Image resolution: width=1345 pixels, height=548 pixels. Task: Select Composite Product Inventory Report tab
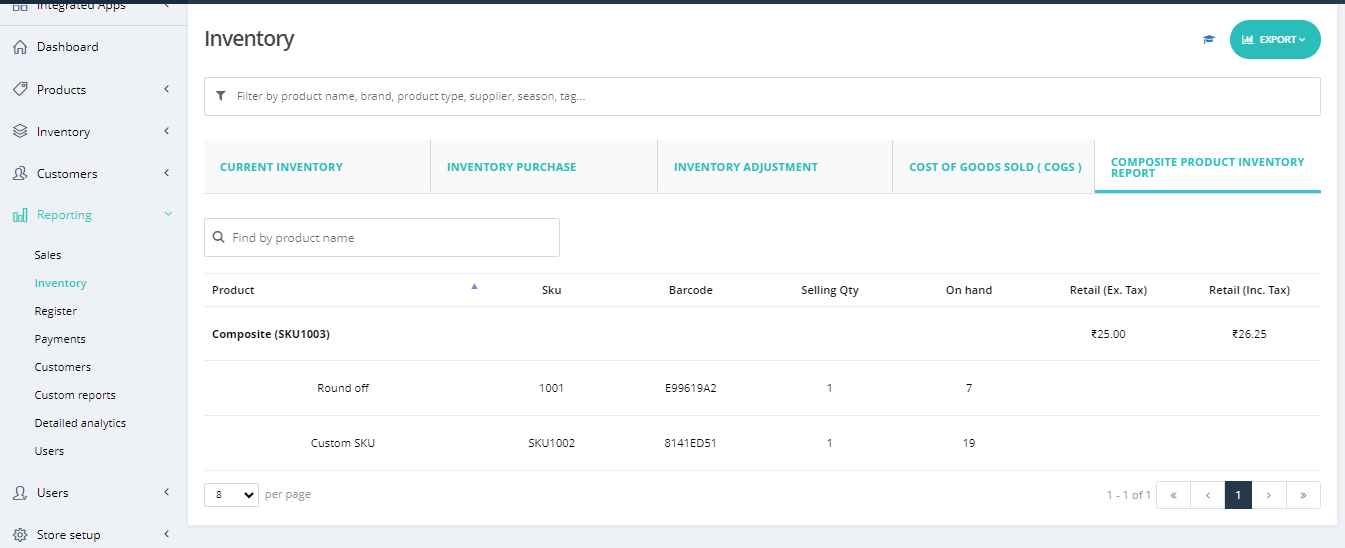pyautogui.click(x=1208, y=167)
